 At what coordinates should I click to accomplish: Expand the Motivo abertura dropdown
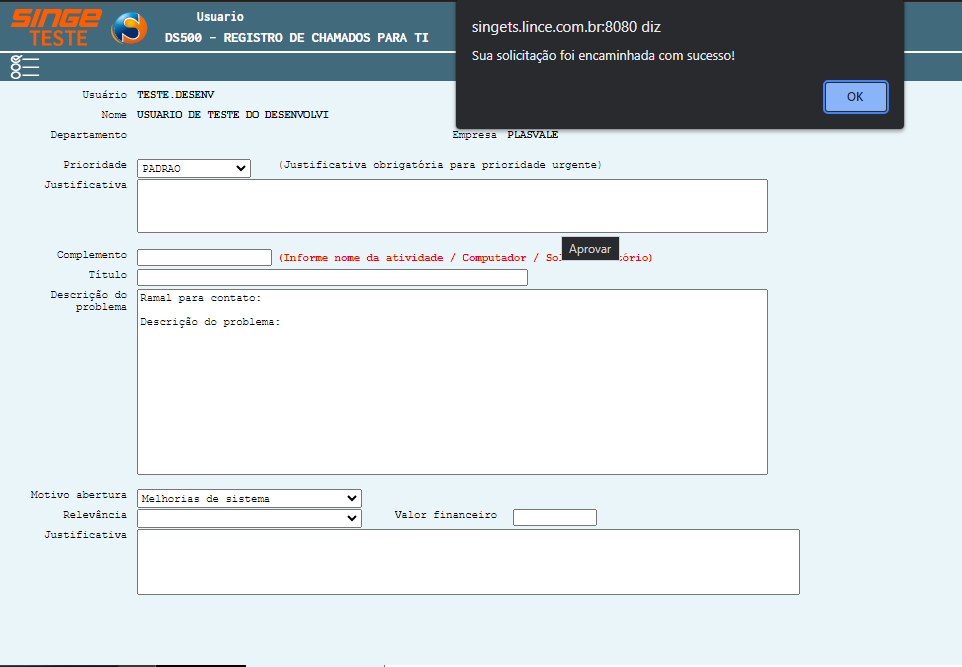pyautogui.click(x=249, y=498)
